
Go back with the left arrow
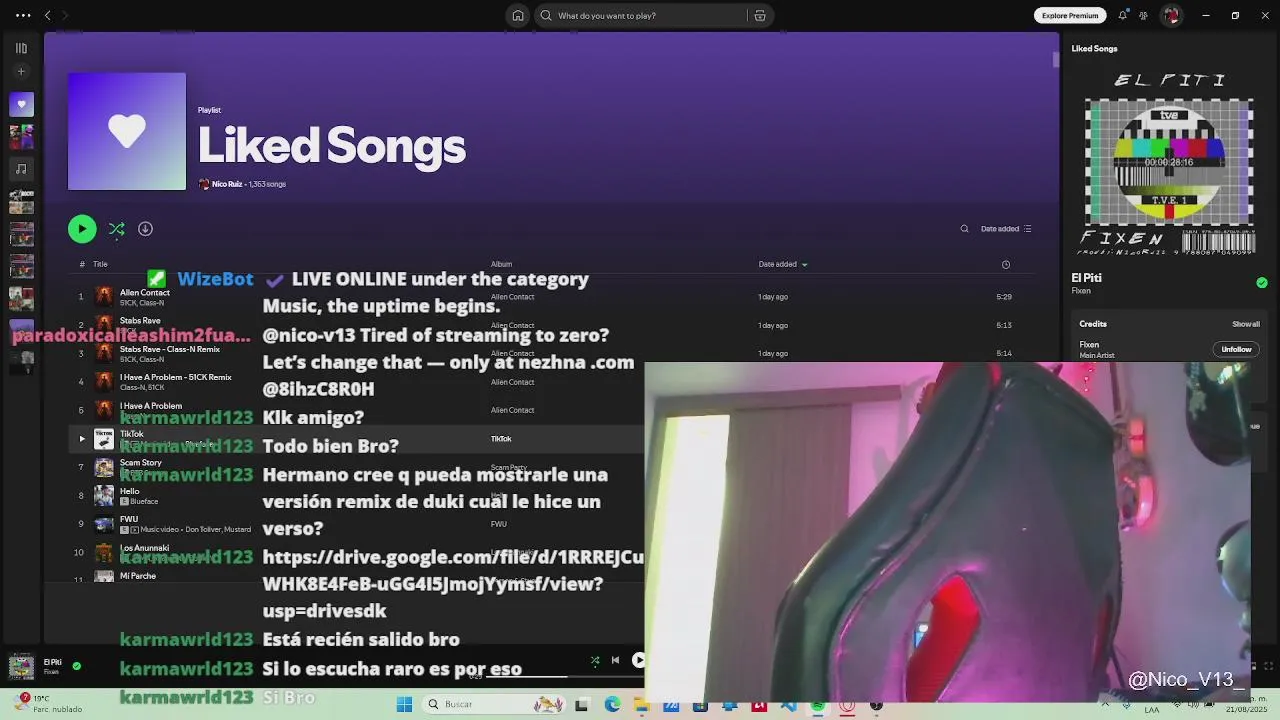[47, 15]
